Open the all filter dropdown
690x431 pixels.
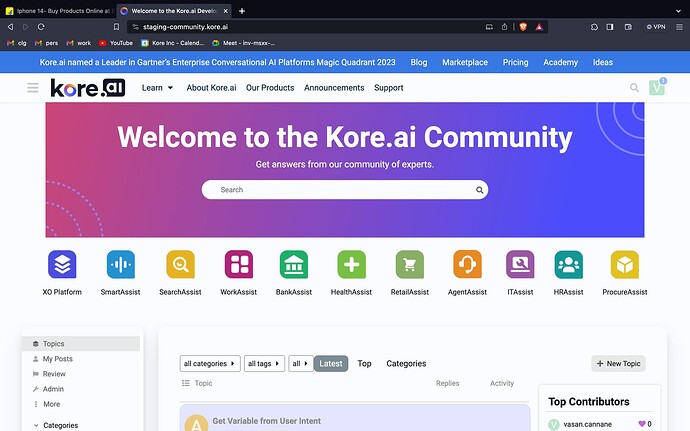301,364
